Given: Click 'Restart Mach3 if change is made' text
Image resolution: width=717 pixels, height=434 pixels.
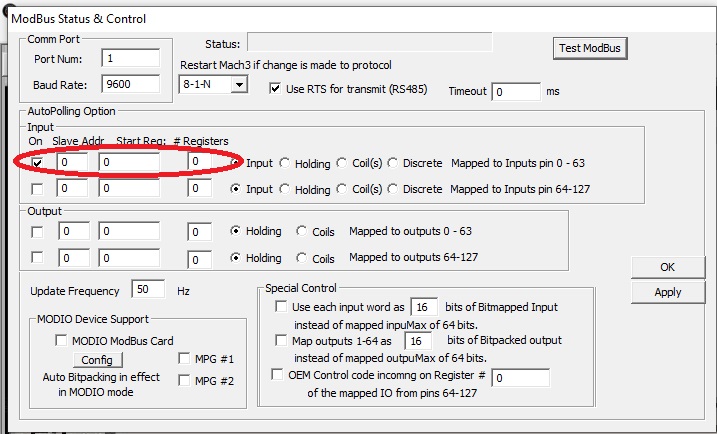Looking at the screenshot, I should click(x=286, y=65).
